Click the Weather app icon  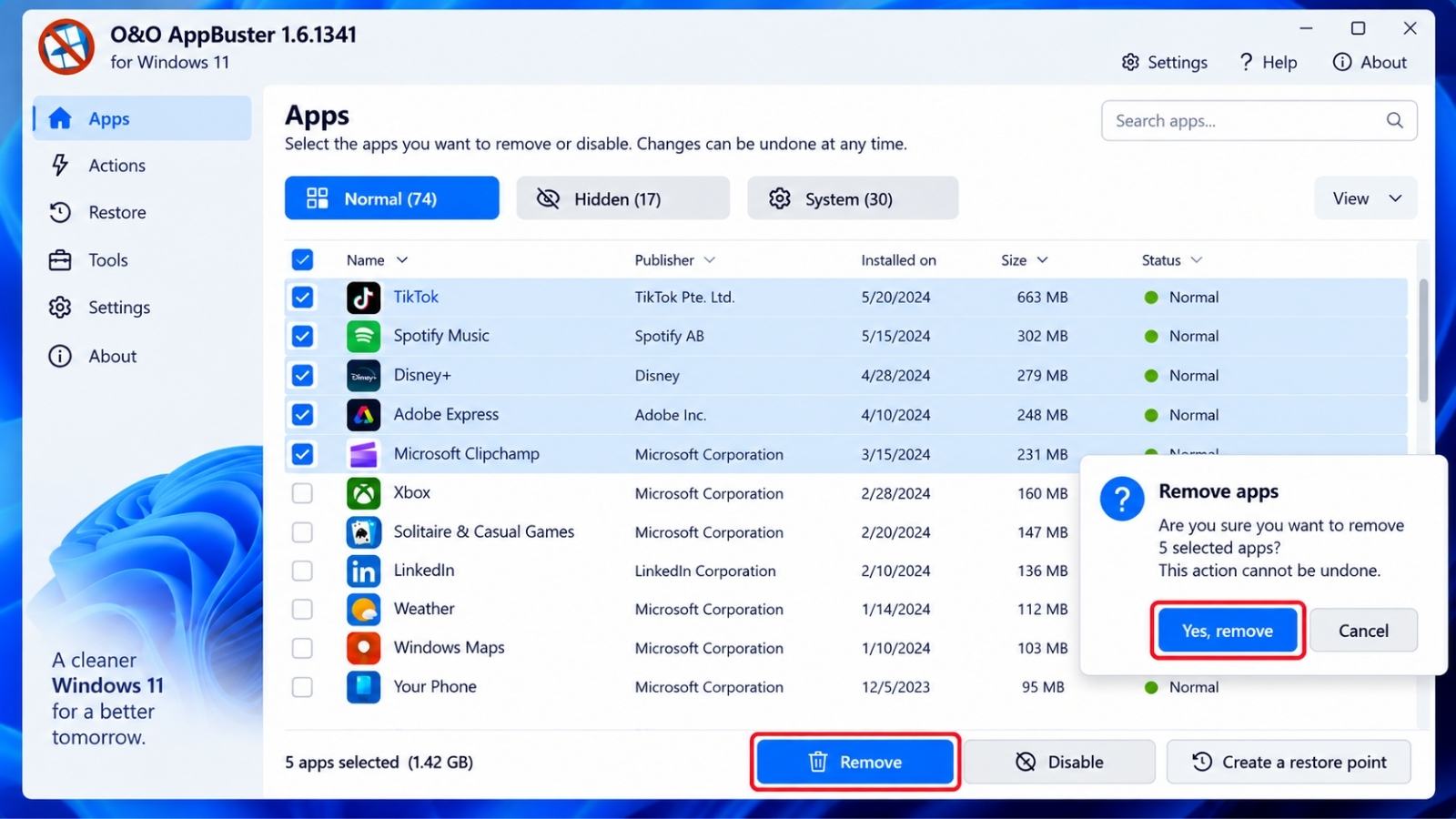(x=363, y=610)
